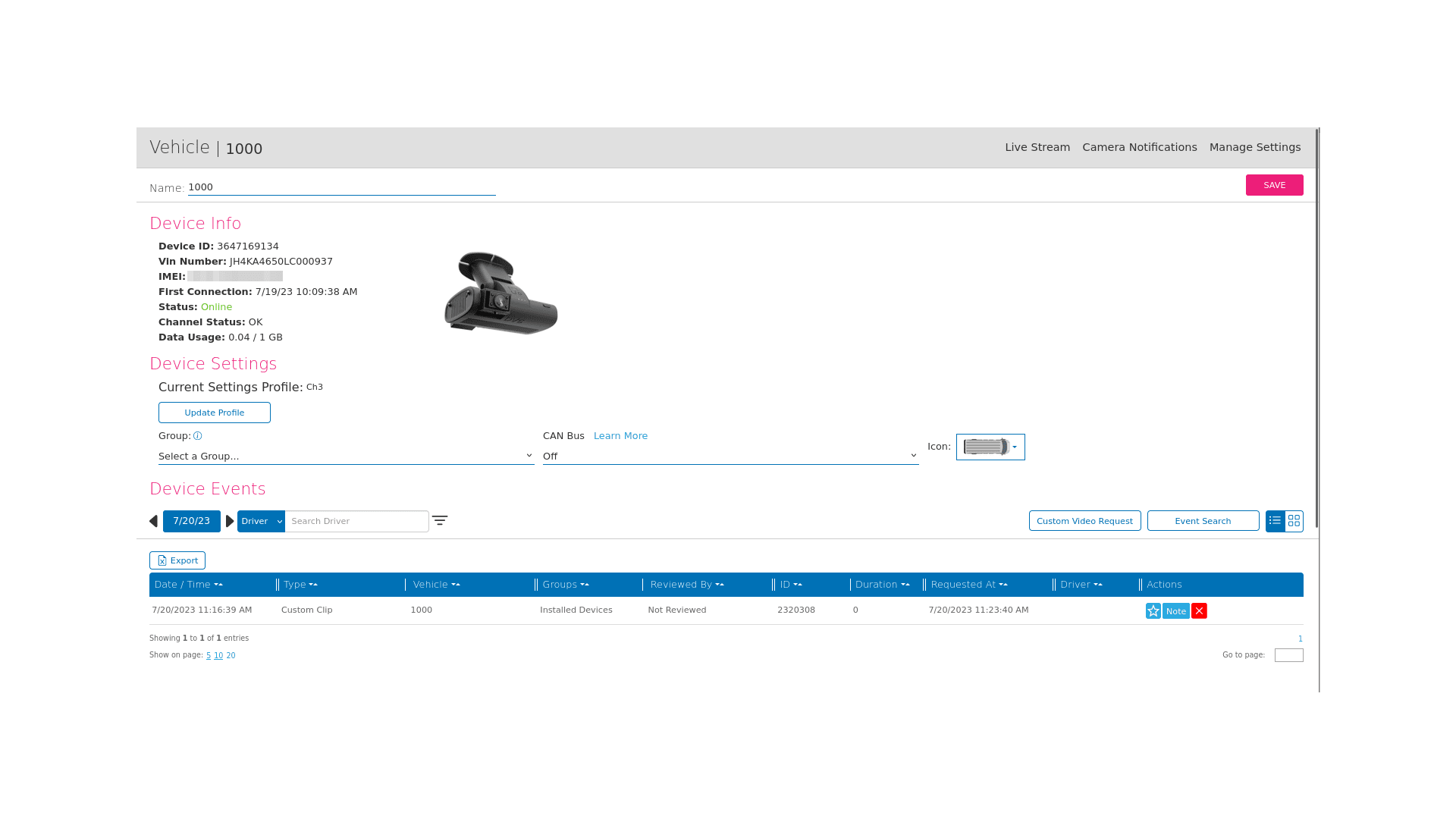This screenshot has height=819, width=1456.
Task: Switch to grid view
Action: tap(1294, 520)
